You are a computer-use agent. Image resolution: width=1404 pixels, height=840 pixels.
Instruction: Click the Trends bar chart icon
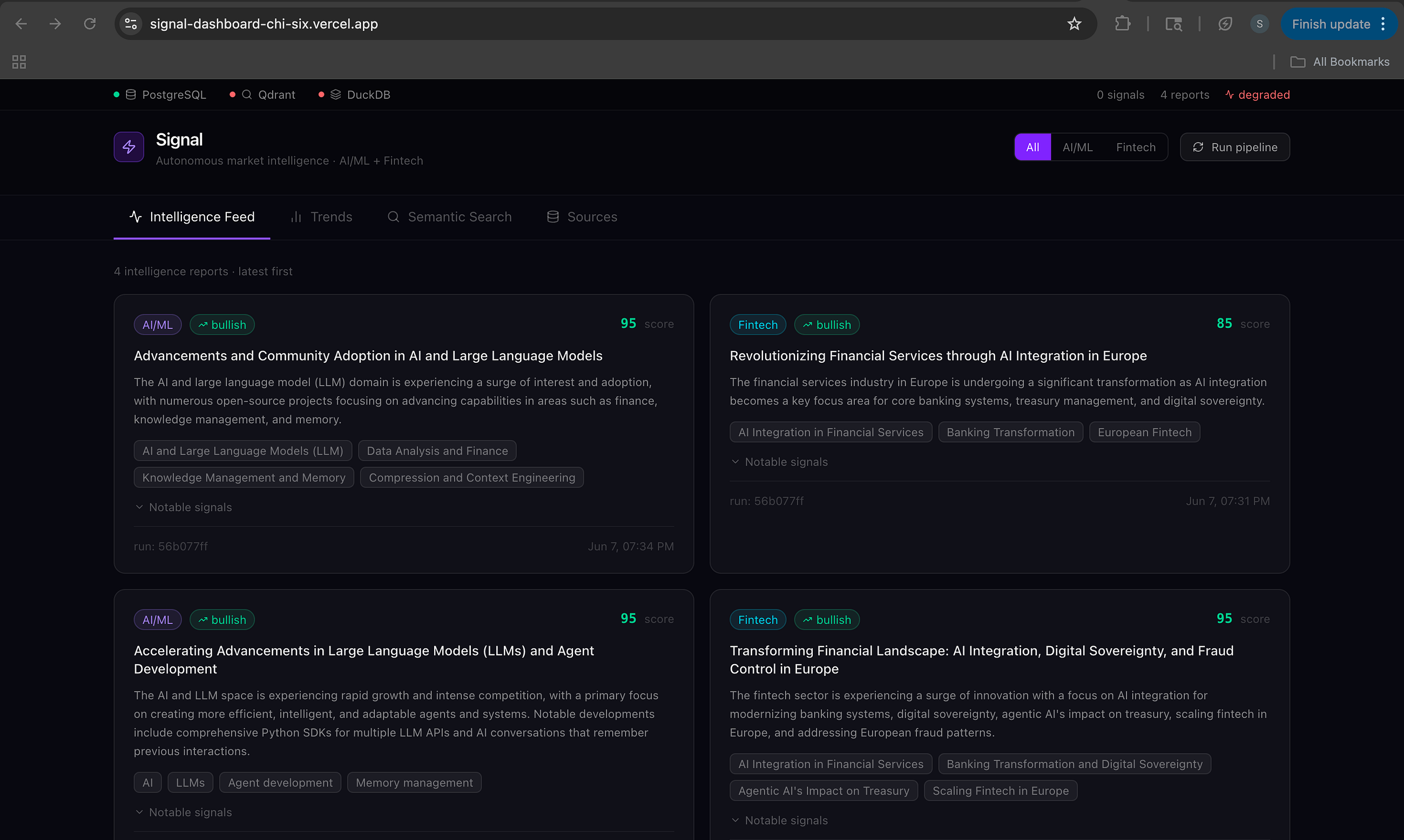click(x=296, y=217)
